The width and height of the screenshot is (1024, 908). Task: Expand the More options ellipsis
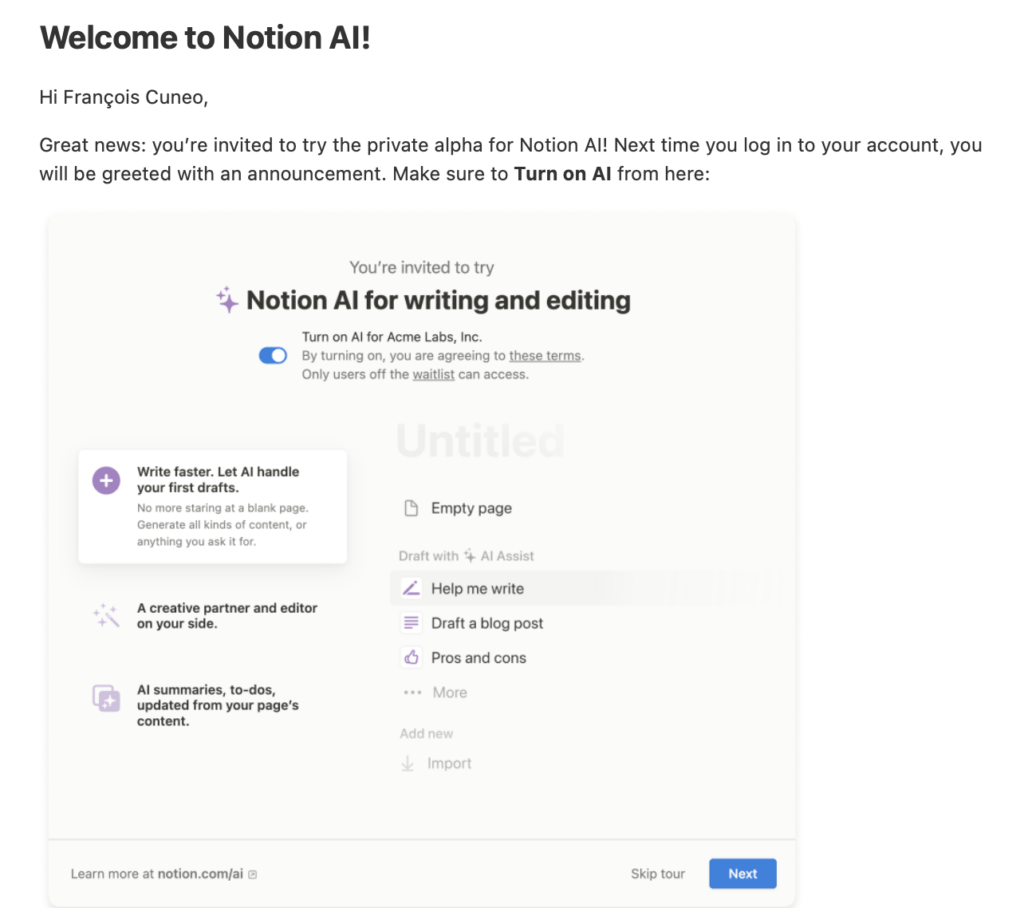tap(413, 693)
